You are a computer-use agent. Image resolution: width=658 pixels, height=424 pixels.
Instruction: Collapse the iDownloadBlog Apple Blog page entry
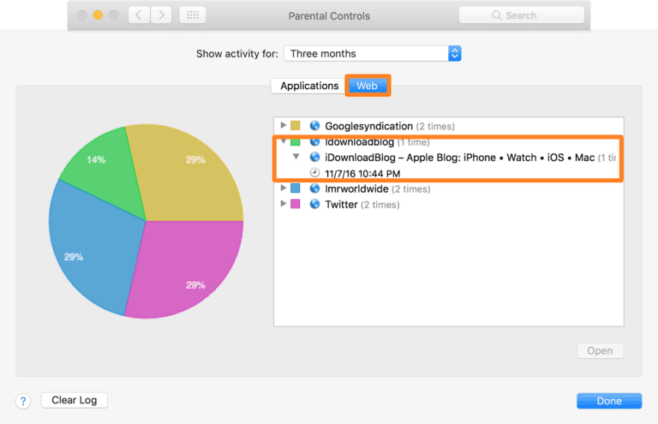pyautogui.click(x=297, y=157)
